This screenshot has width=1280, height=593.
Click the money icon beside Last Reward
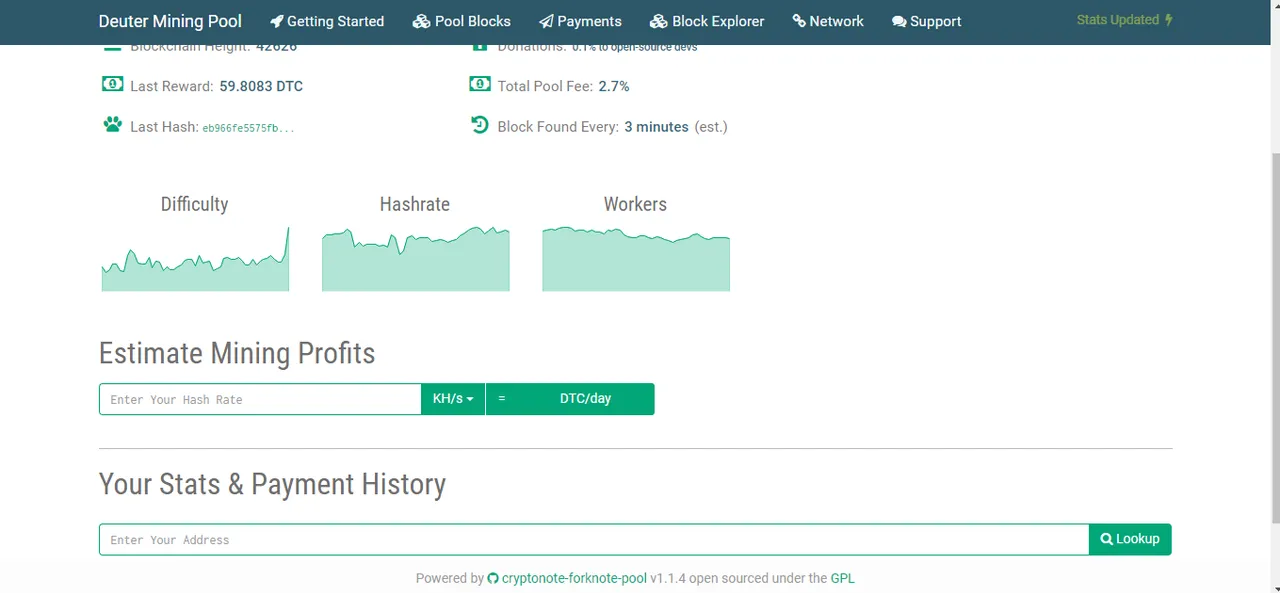112,85
